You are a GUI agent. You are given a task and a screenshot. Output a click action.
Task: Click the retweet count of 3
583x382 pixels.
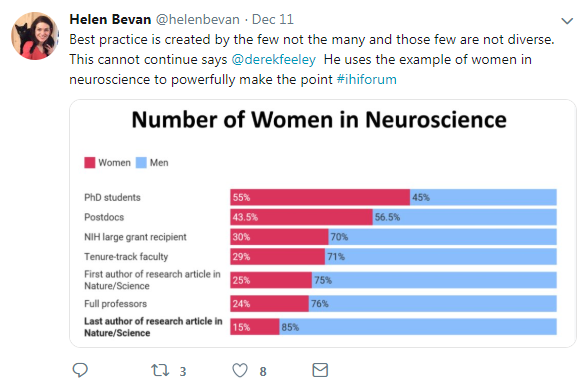[x=183, y=371]
